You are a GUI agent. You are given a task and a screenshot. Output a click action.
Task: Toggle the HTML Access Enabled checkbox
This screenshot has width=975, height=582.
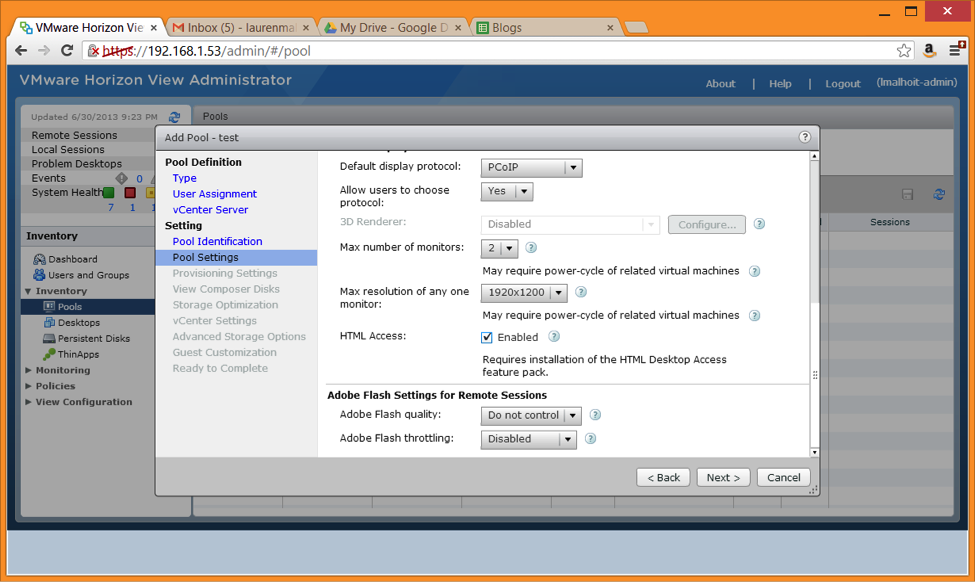(x=487, y=338)
